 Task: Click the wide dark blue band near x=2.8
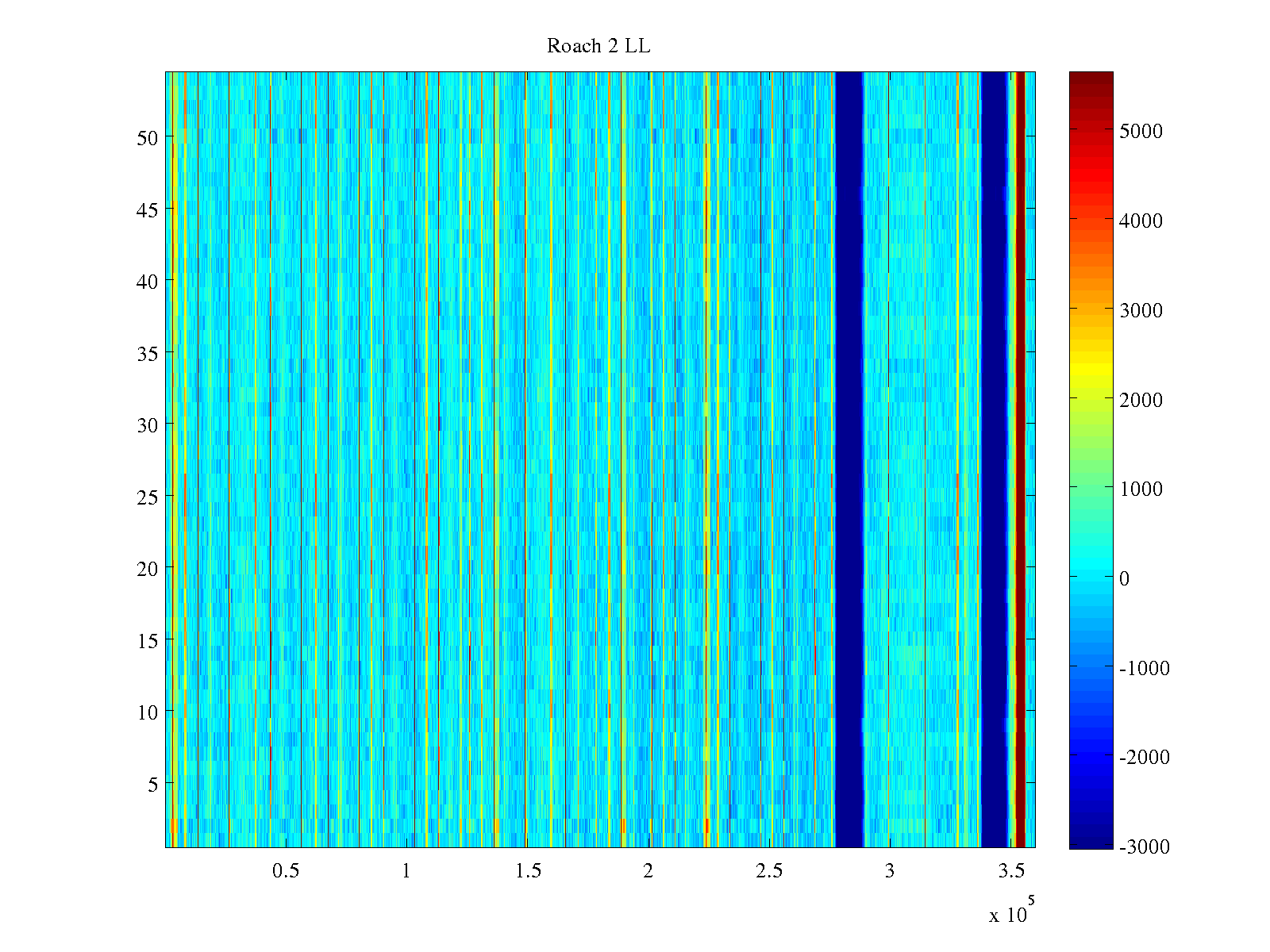(x=849, y=460)
